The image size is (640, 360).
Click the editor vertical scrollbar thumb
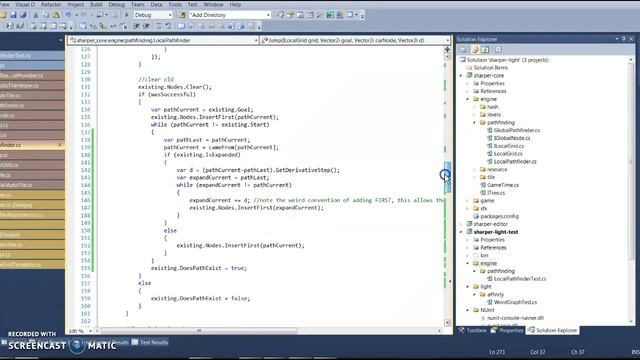[447, 178]
